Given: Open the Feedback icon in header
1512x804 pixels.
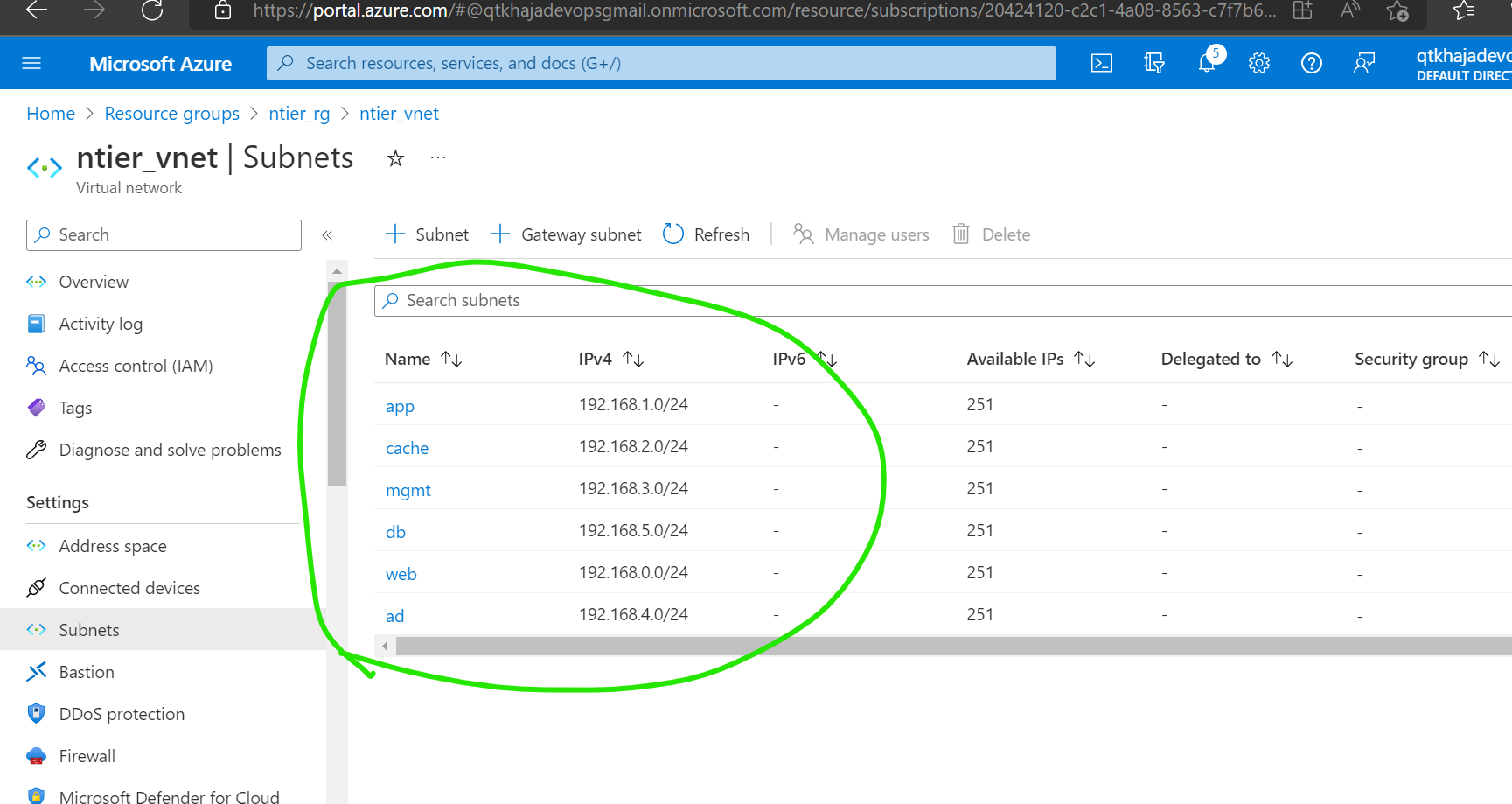Looking at the screenshot, I should pyautogui.click(x=1364, y=63).
